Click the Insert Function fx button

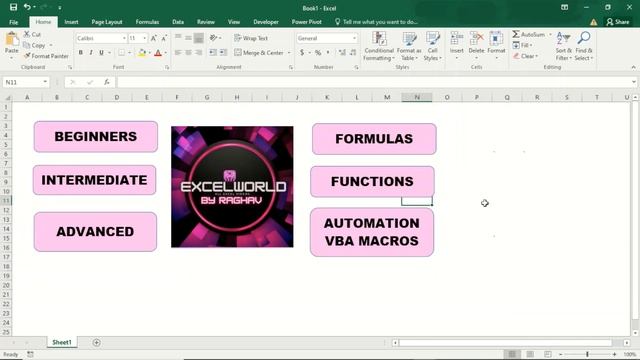point(107,82)
